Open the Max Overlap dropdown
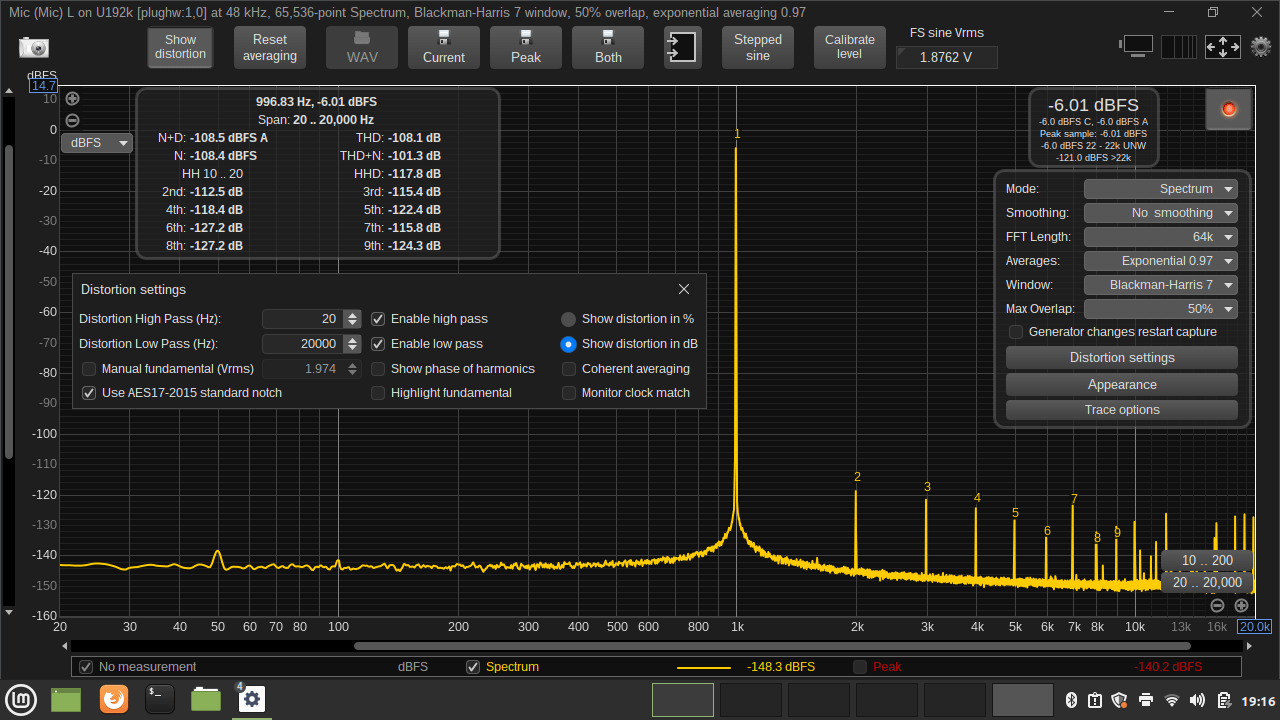 click(x=1161, y=309)
